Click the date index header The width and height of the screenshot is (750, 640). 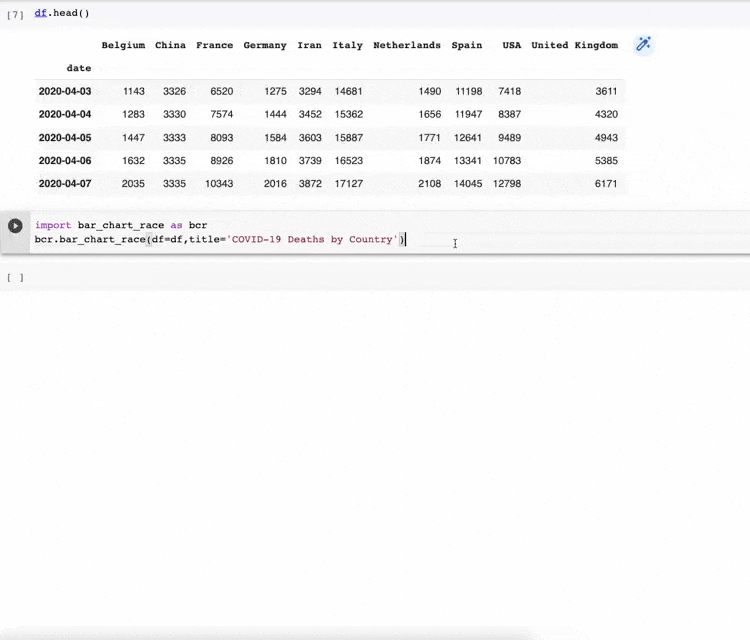pos(78,68)
